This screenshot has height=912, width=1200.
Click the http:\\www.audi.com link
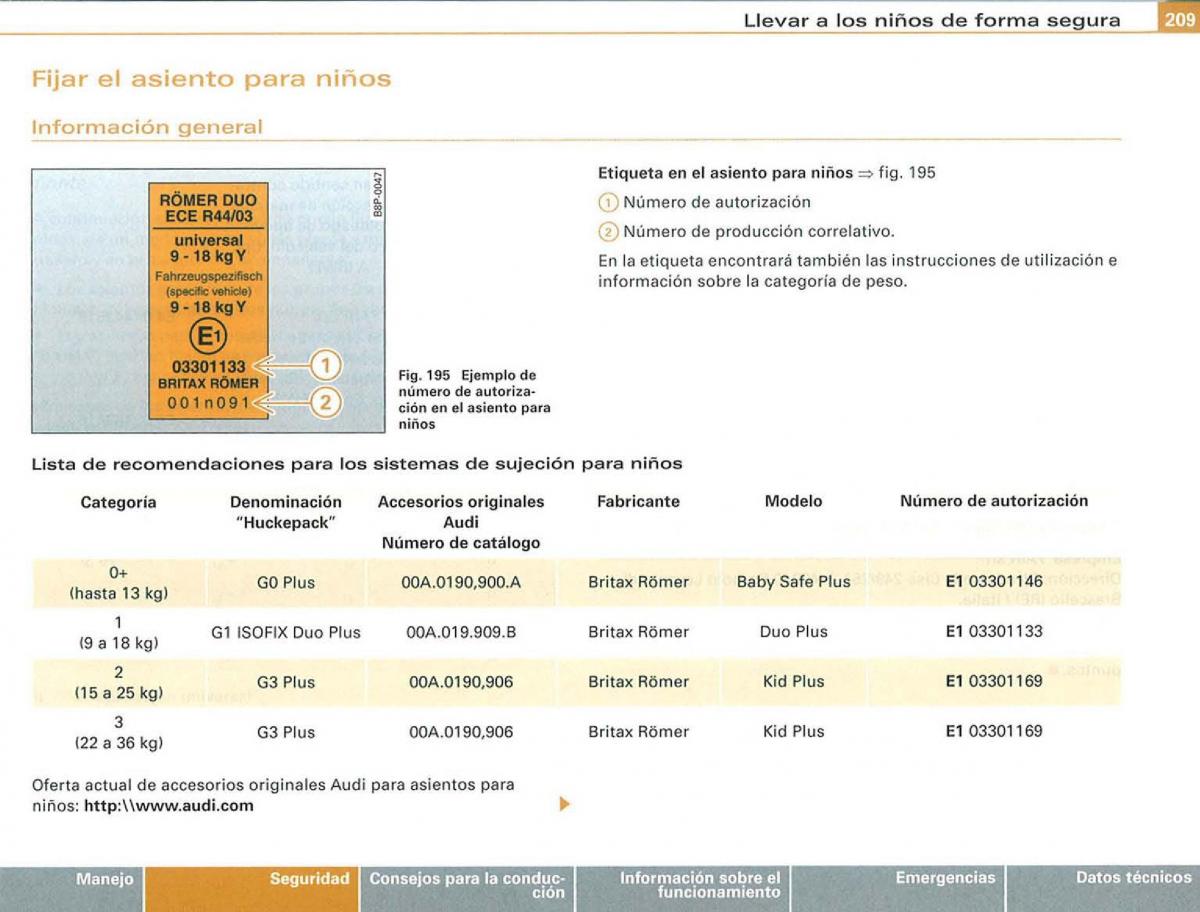click(169, 806)
